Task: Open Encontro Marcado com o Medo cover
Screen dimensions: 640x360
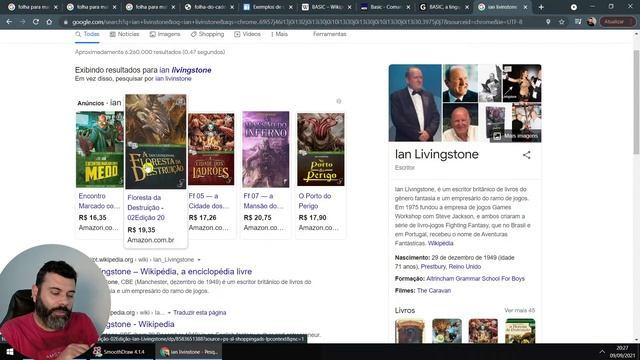Action: pos(100,149)
